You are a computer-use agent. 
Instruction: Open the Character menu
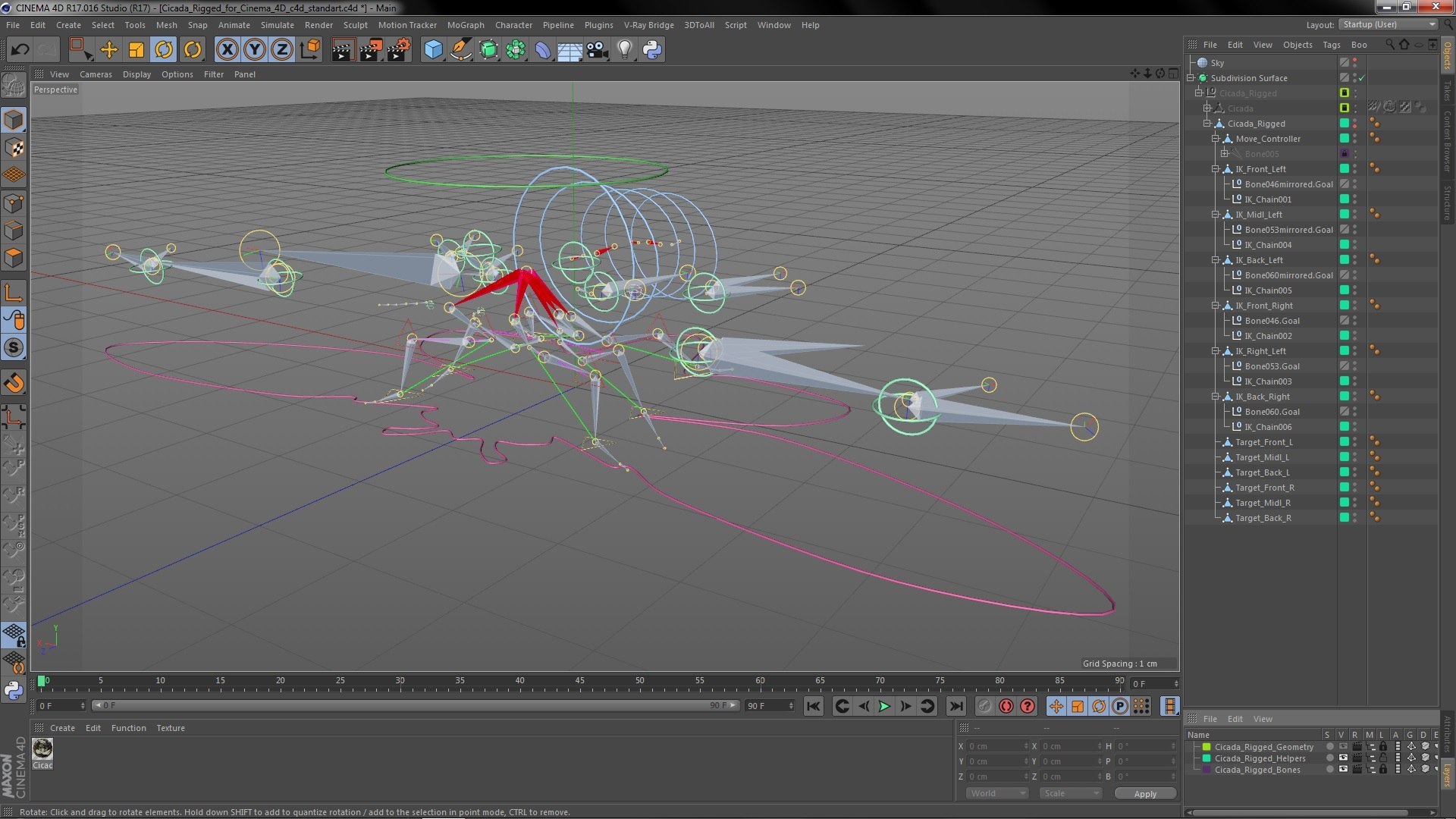[x=513, y=25]
